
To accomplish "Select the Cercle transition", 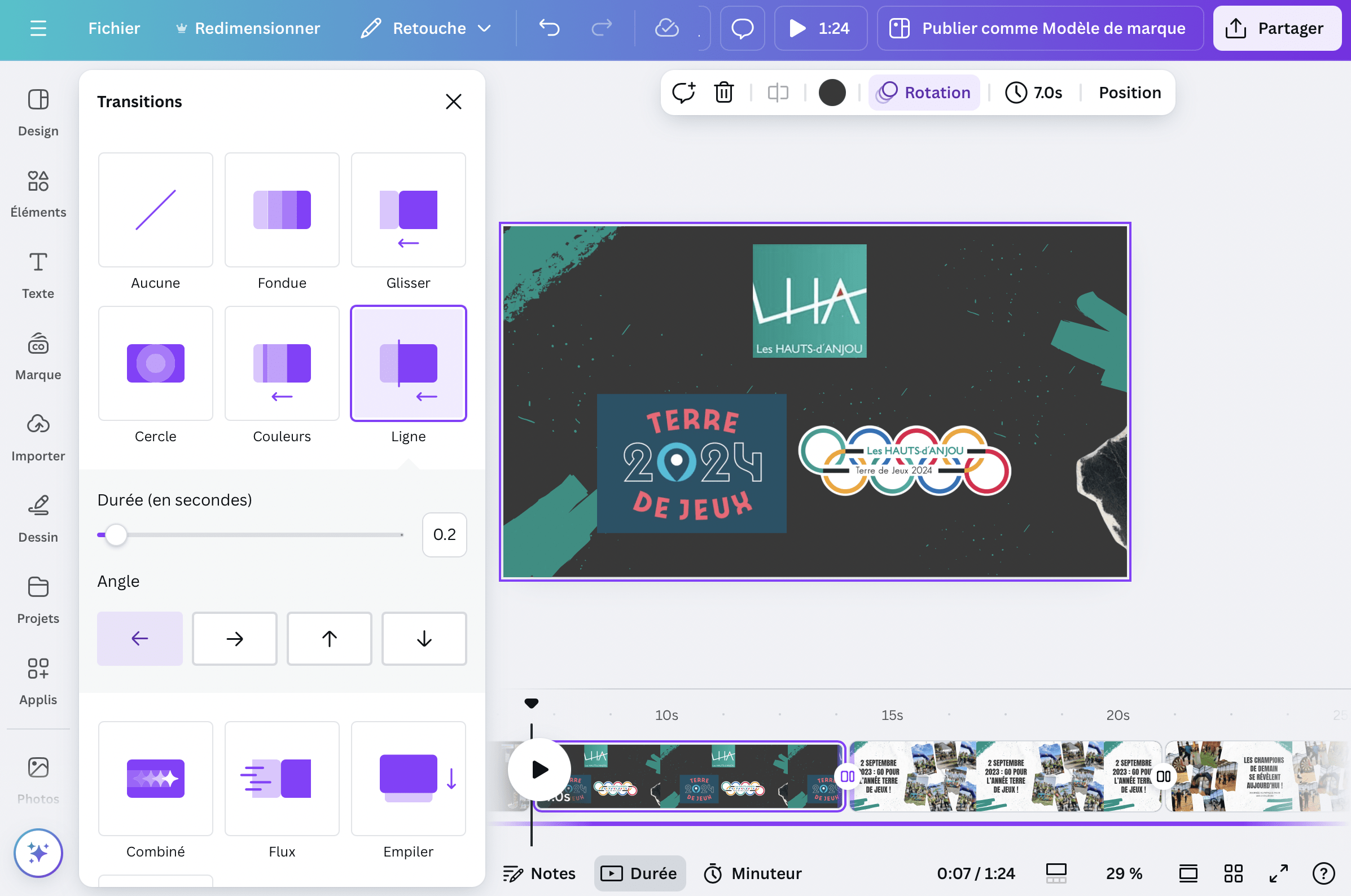I will tap(155, 363).
